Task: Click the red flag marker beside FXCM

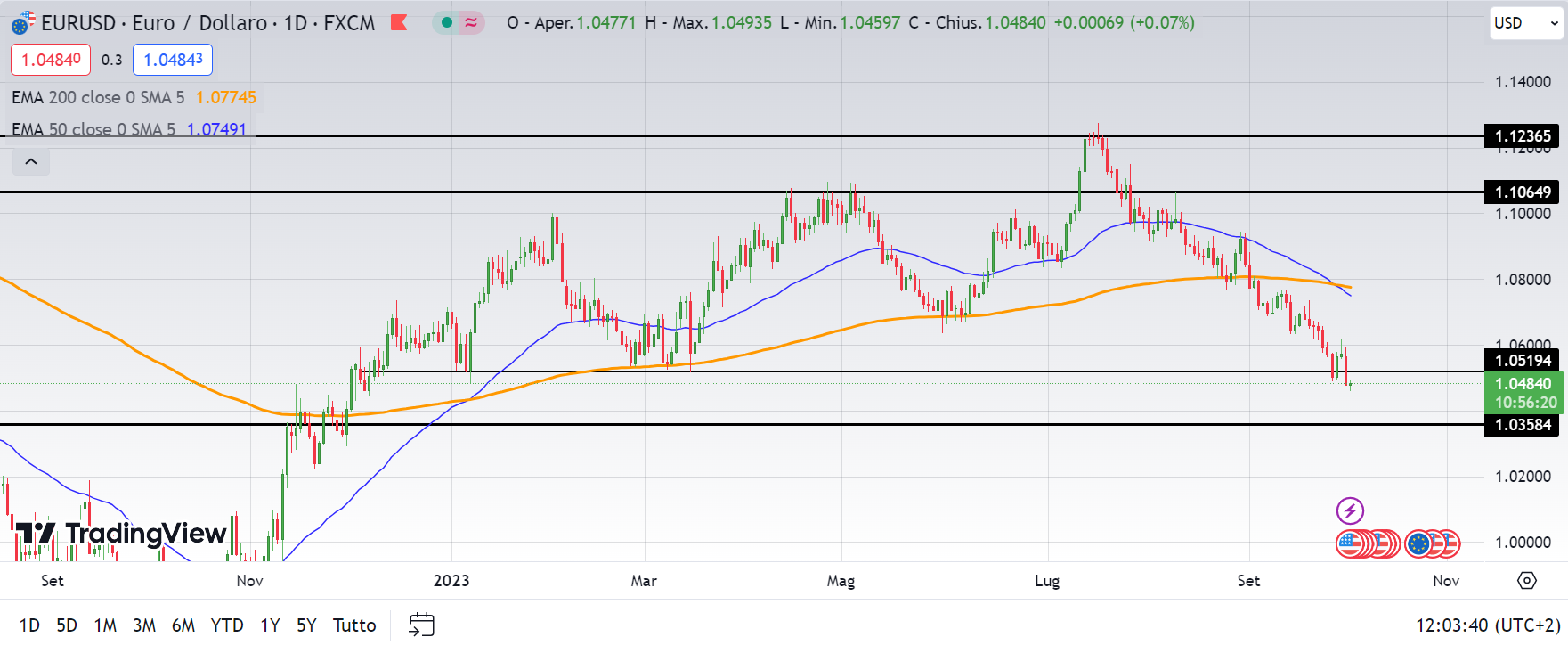Action: pos(399,23)
